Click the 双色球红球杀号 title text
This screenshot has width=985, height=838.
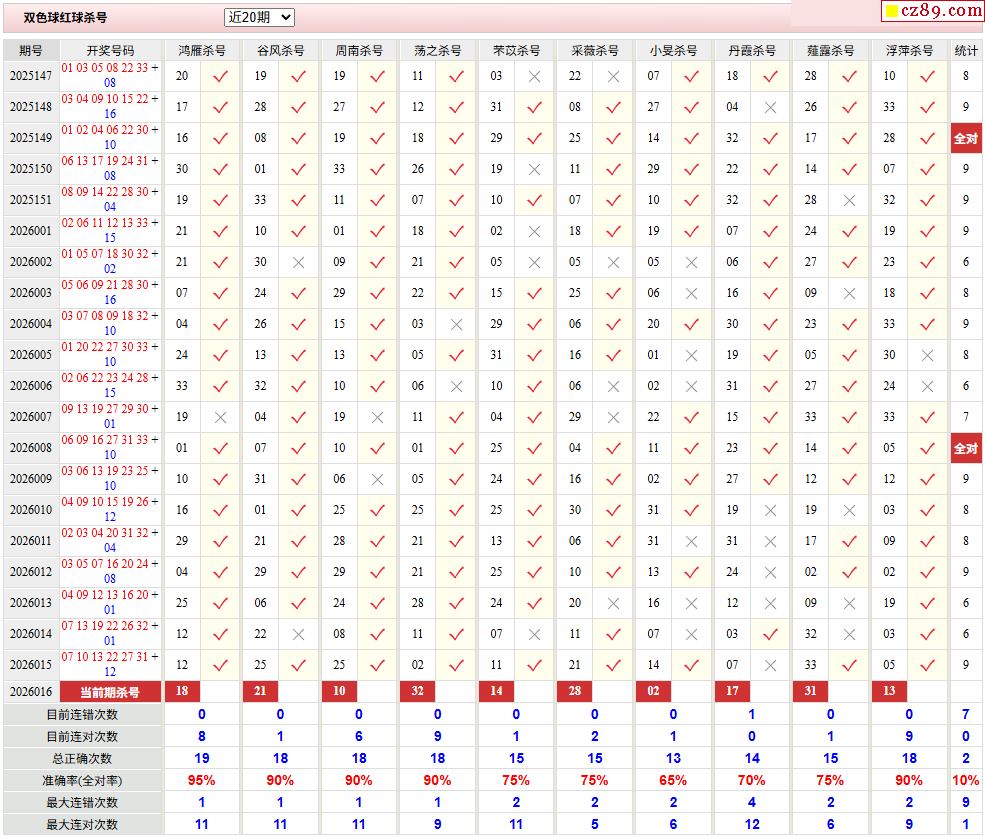(66, 18)
